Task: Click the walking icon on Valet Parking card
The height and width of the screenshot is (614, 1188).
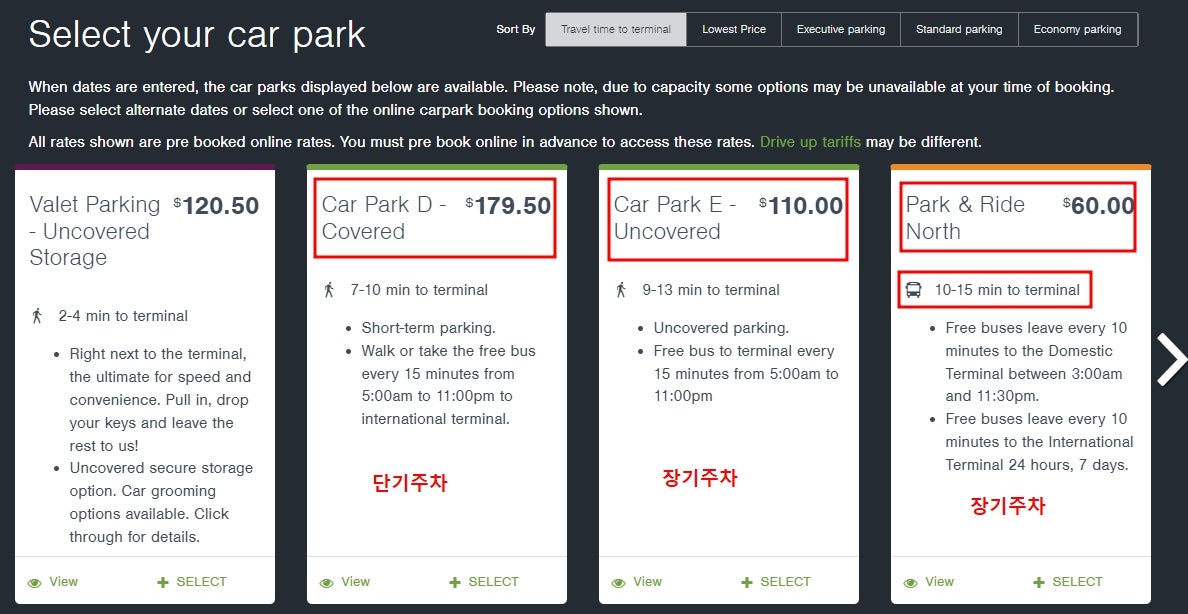Action: [38, 316]
